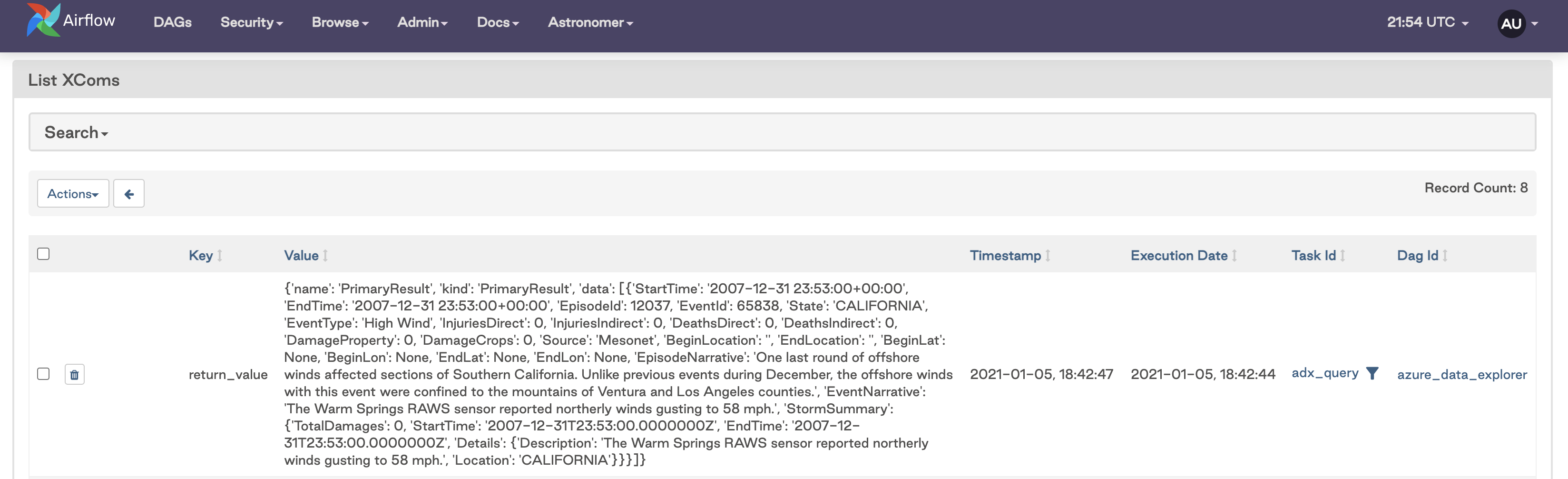
Task: Open the 21:54 UTC timezone dropdown
Action: 1427,22
